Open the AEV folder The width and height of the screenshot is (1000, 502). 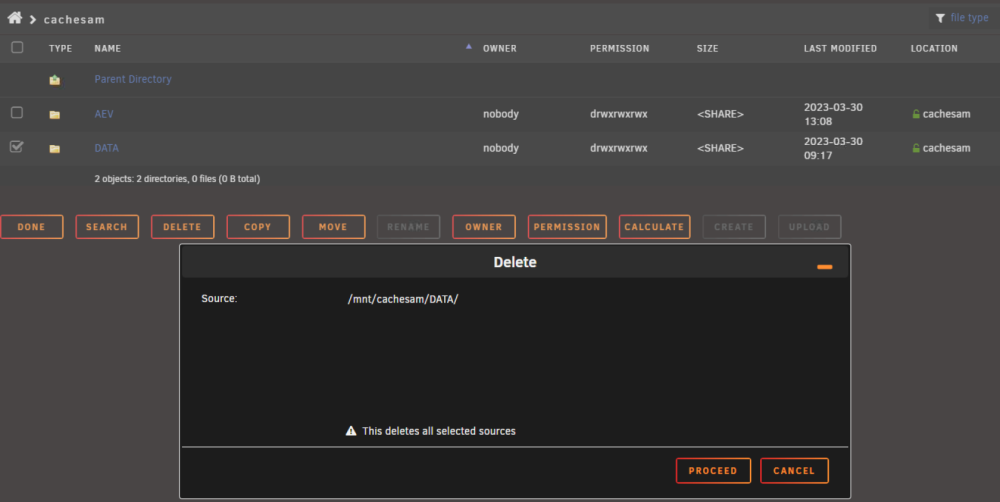pyautogui.click(x=104, y=114)
